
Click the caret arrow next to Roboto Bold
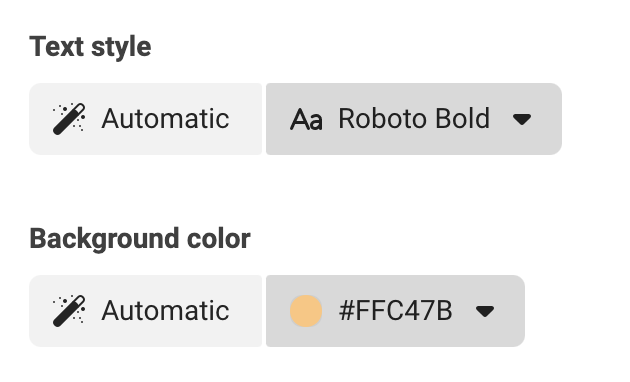pos(522,119)
